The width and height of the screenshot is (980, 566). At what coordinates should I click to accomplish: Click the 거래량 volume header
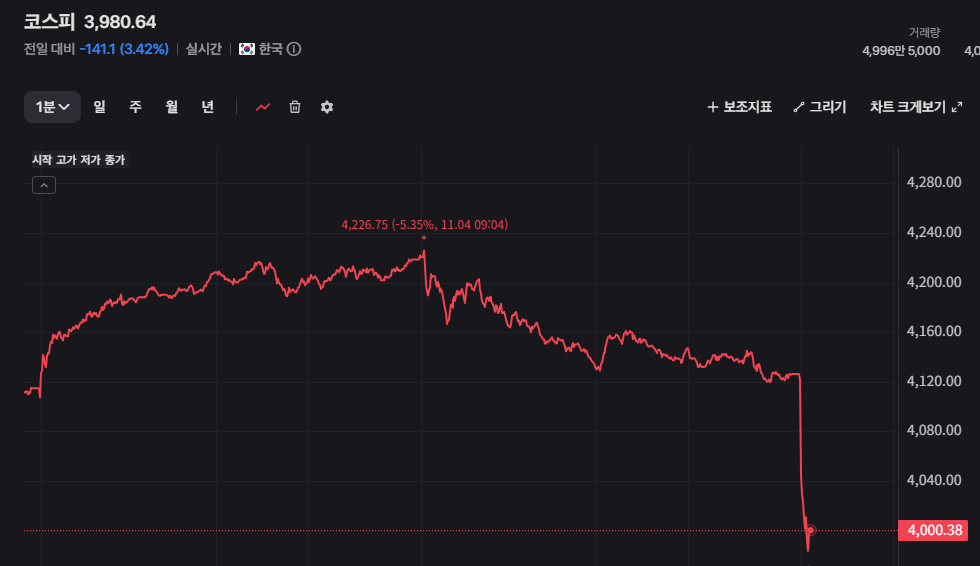(x=924, y=32)
